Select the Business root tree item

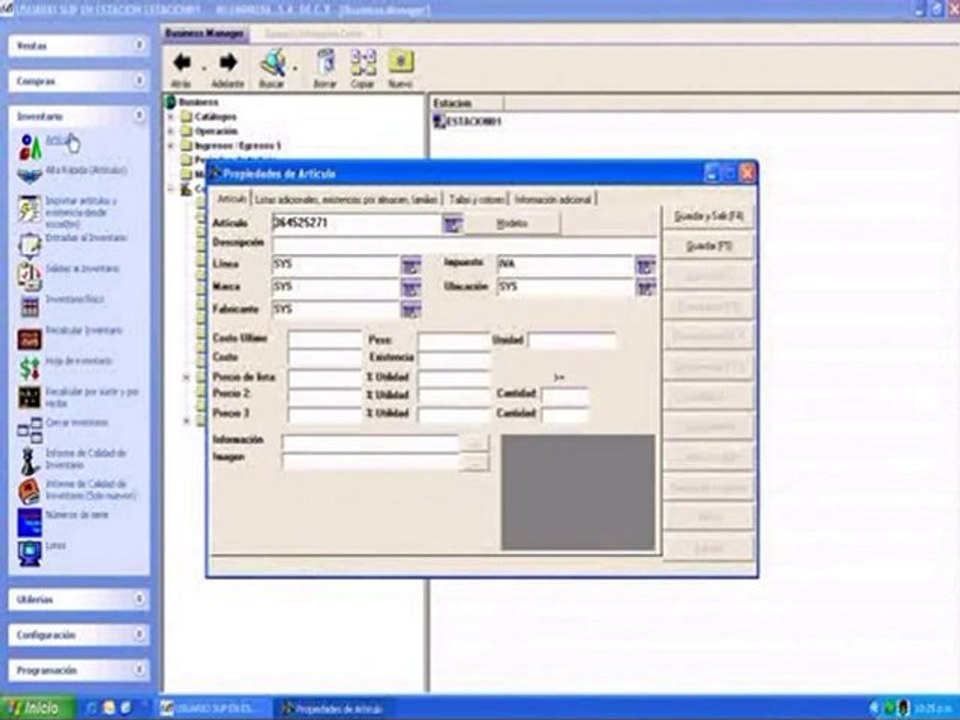(x=198, y=102)
